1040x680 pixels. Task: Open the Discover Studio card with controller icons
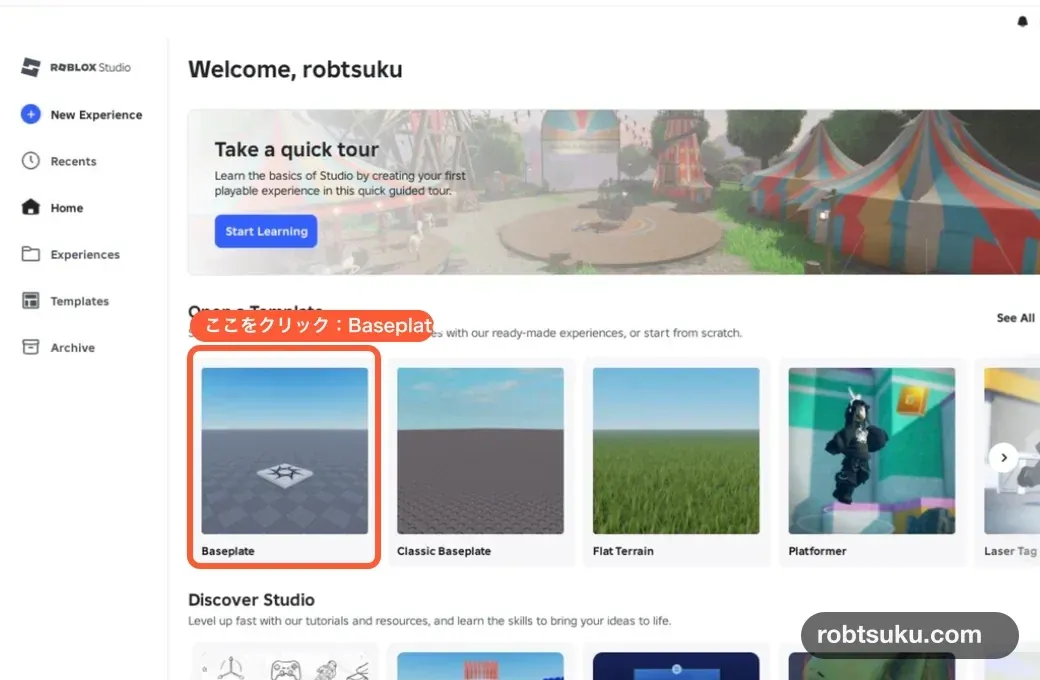(x=285, y=663)
